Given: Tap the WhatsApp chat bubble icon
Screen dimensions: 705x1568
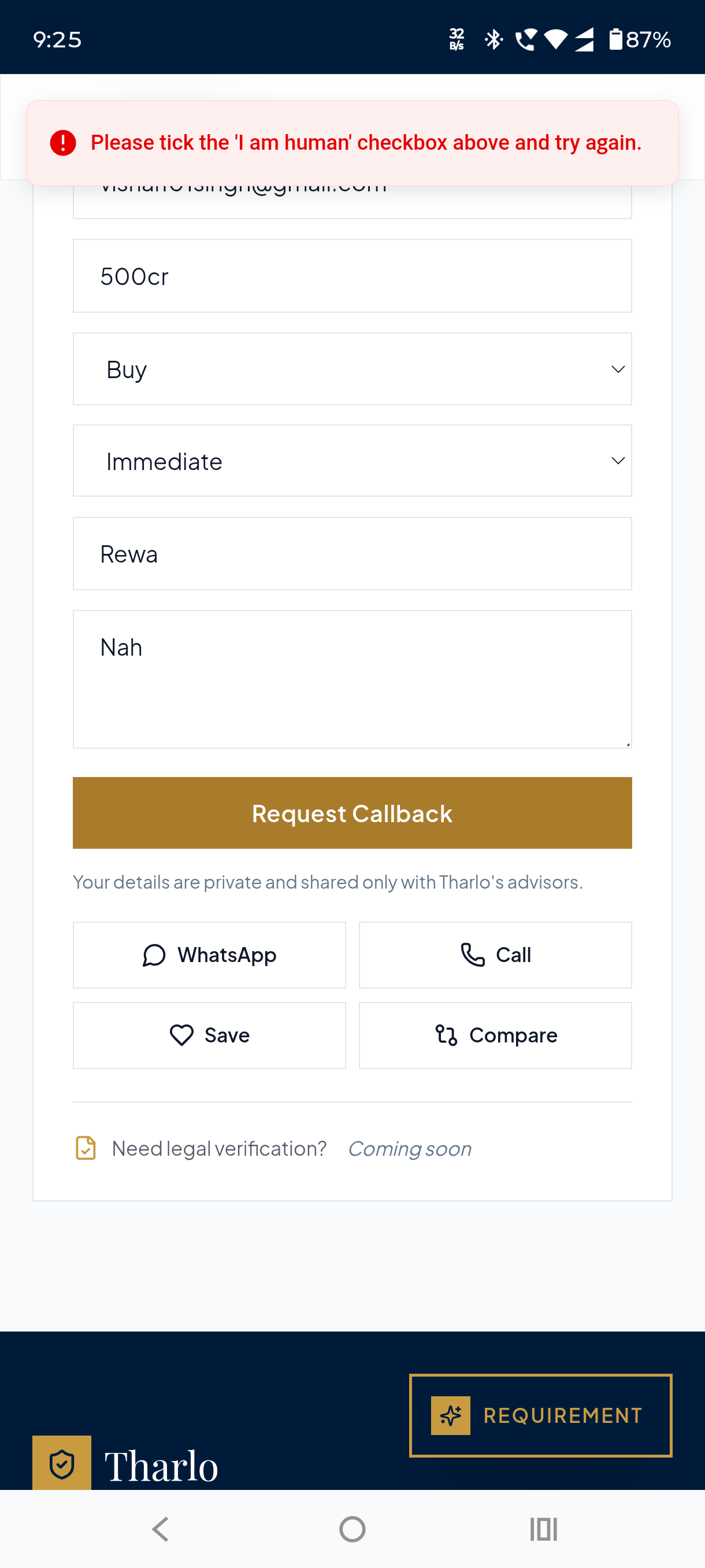Looking at the screenshot, I should tap(154, 955).
